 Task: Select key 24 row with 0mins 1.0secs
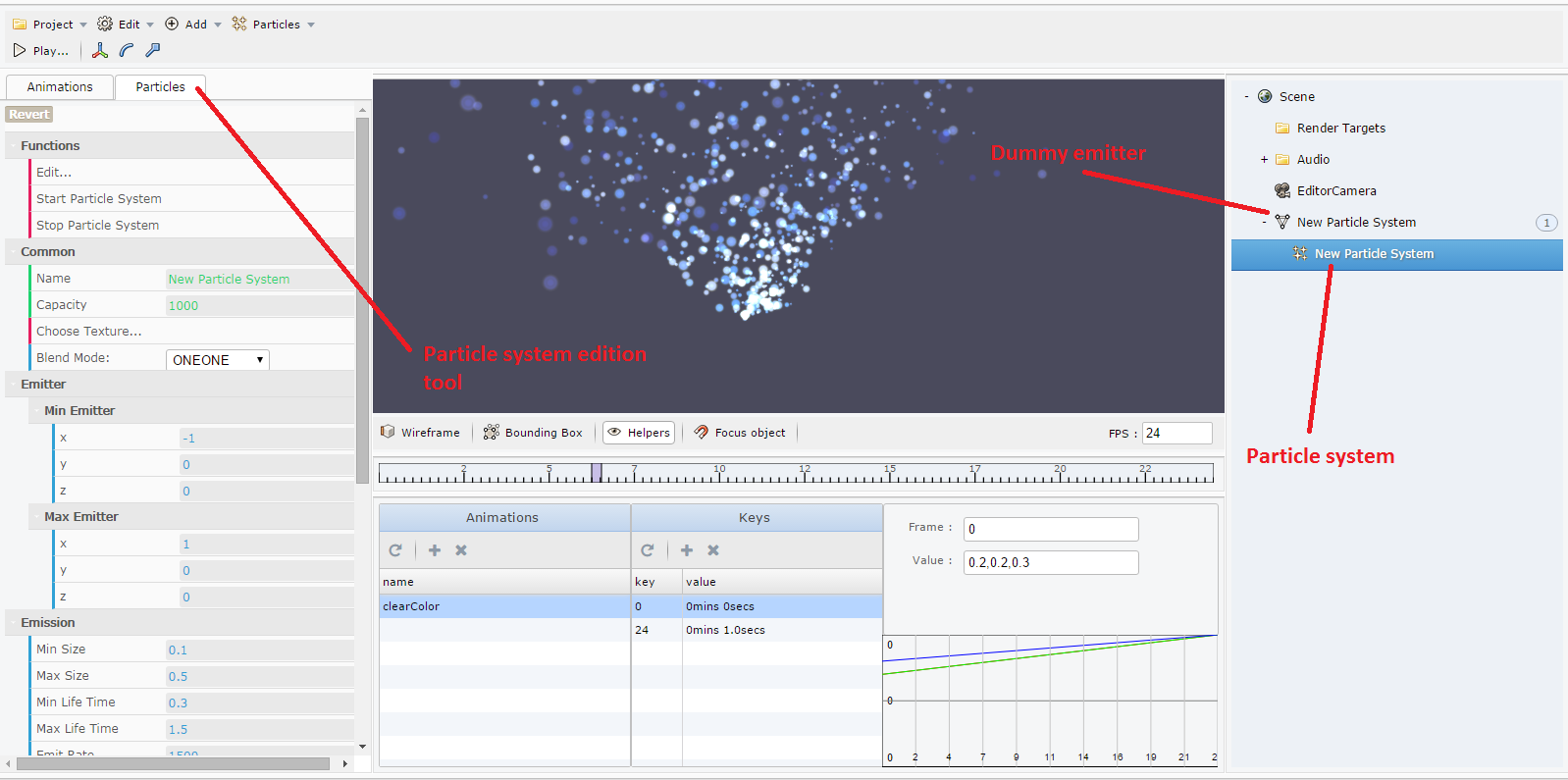(758, 630)
